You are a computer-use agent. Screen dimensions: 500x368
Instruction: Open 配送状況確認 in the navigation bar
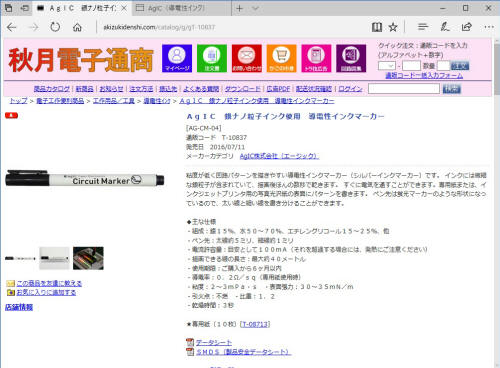tap(314, 89)
